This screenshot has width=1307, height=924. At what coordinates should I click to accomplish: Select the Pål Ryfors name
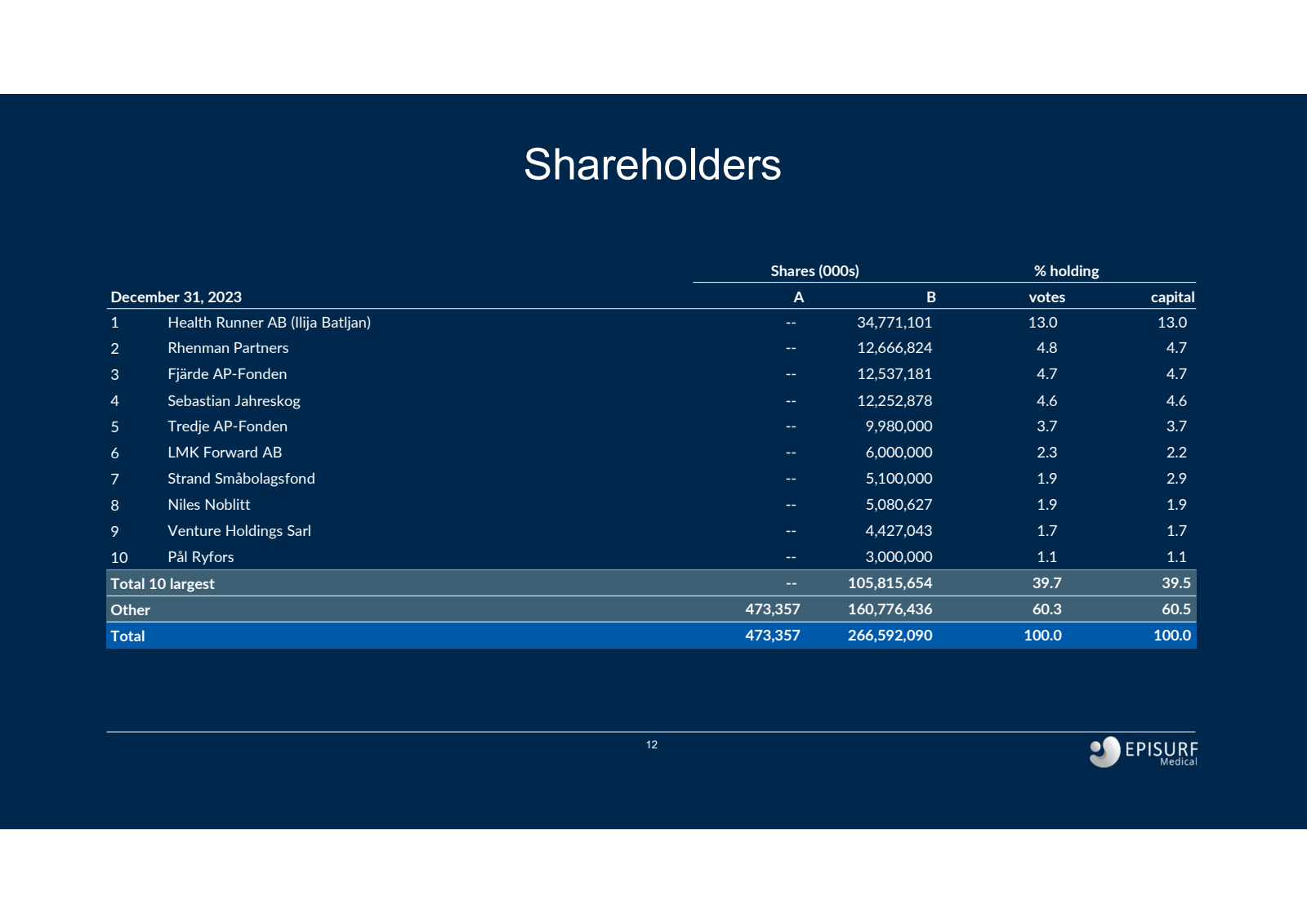200,556
